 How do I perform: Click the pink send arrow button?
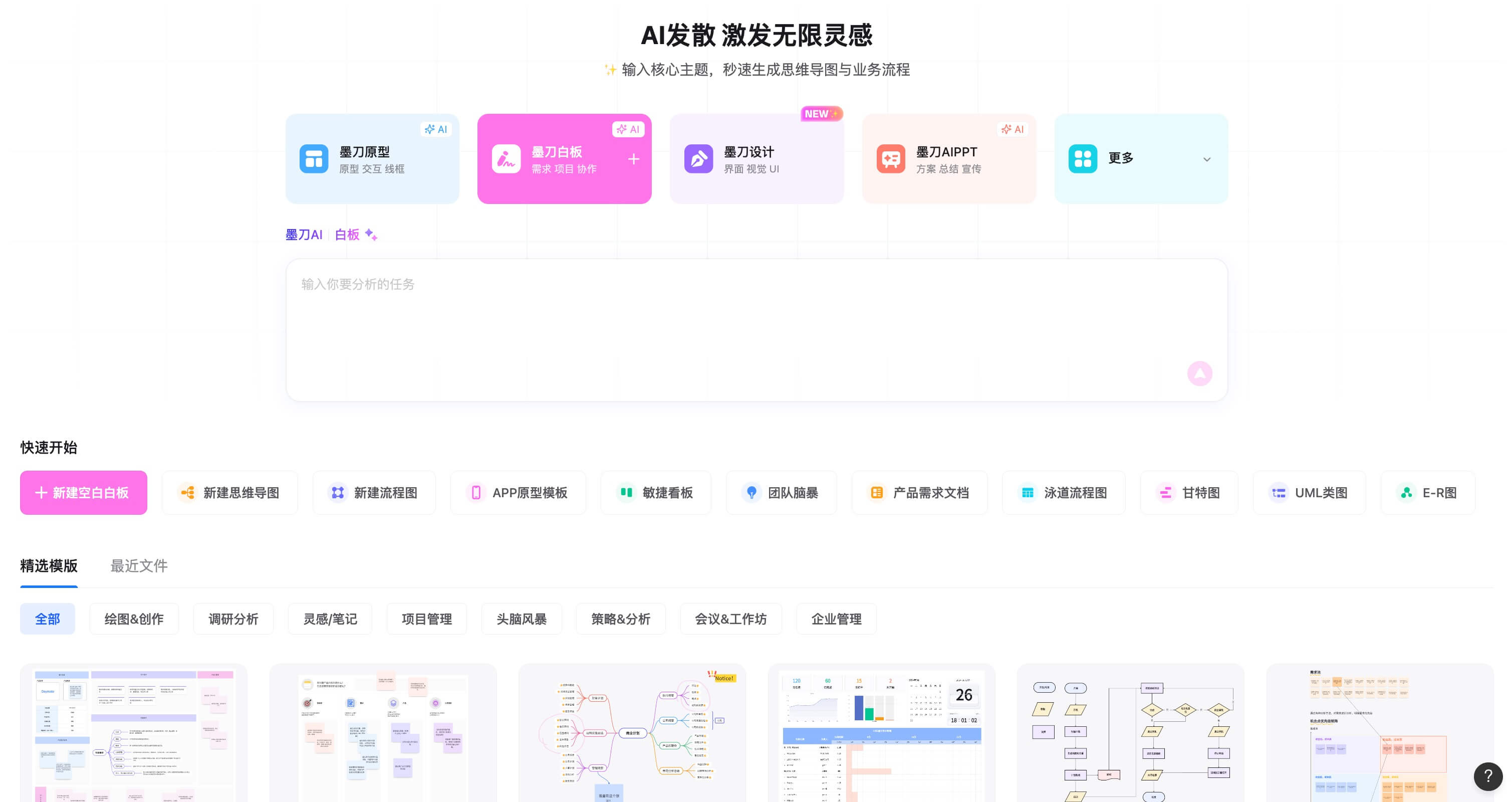pyautogui.click(x=1199, y=373)
